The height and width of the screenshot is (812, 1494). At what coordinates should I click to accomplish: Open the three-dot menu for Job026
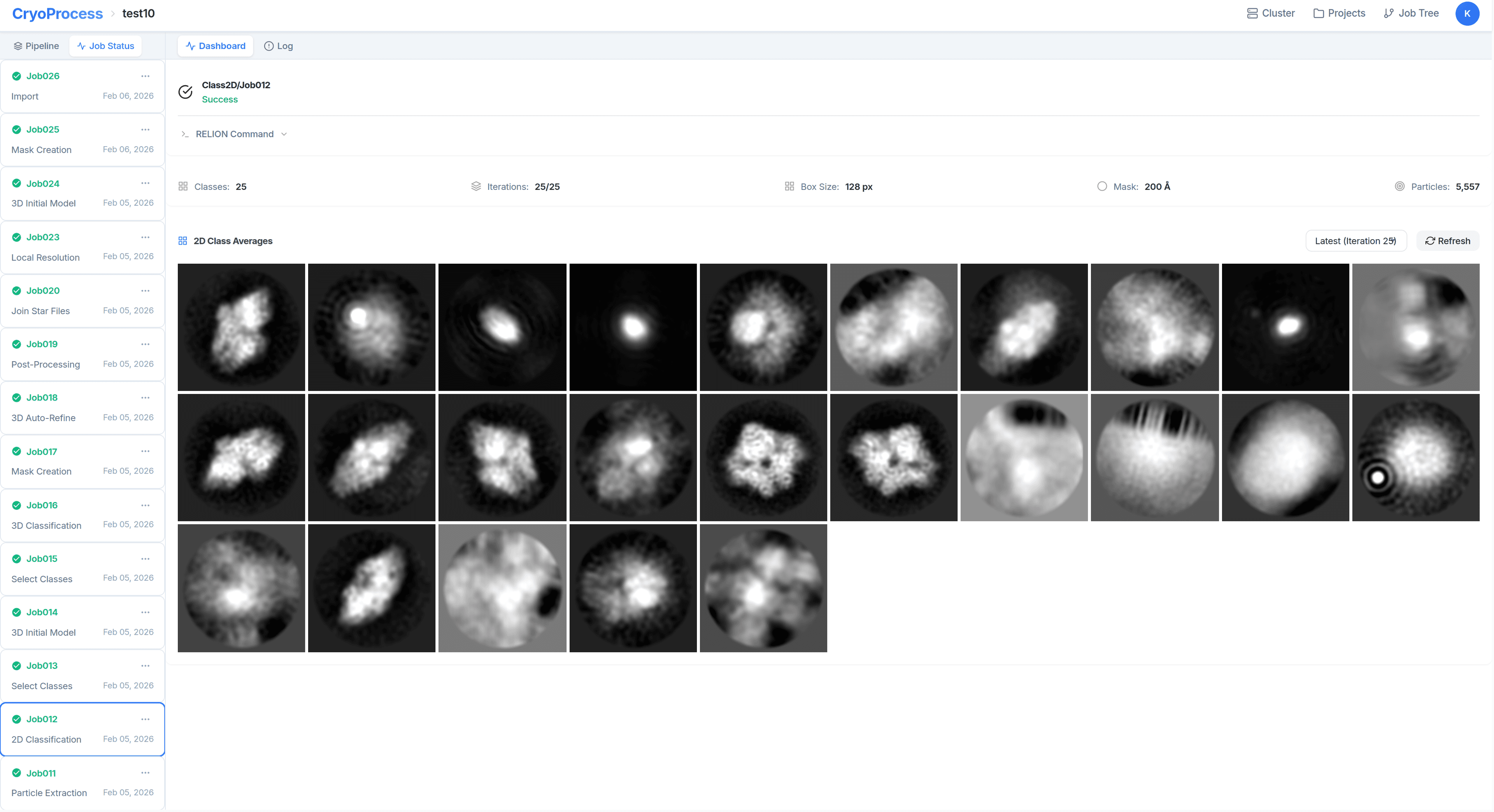[x=145, y=76]
